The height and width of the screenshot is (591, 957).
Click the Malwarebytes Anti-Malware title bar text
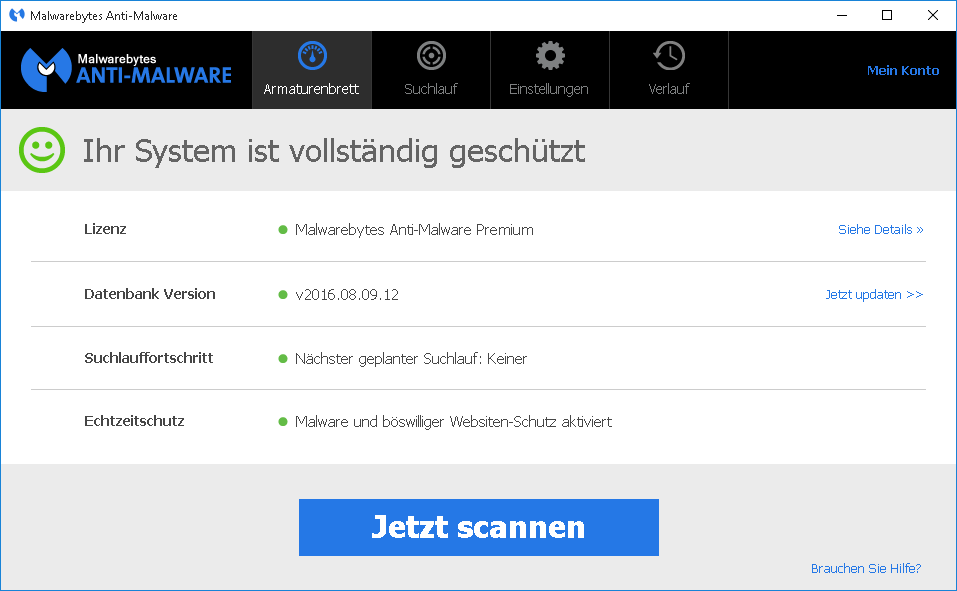pos(104,16)
